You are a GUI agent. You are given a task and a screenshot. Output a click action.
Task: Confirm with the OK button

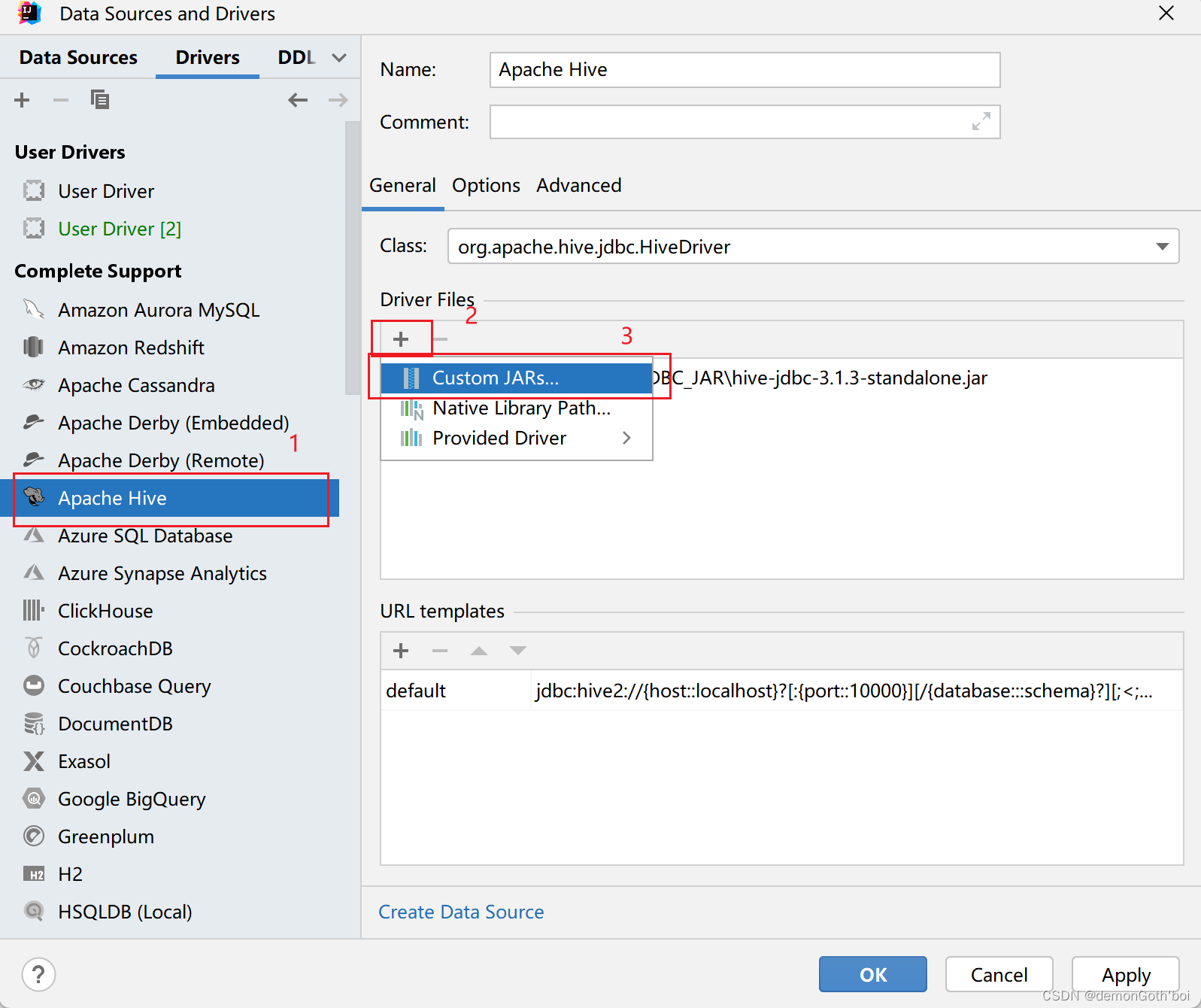(872, 975)
